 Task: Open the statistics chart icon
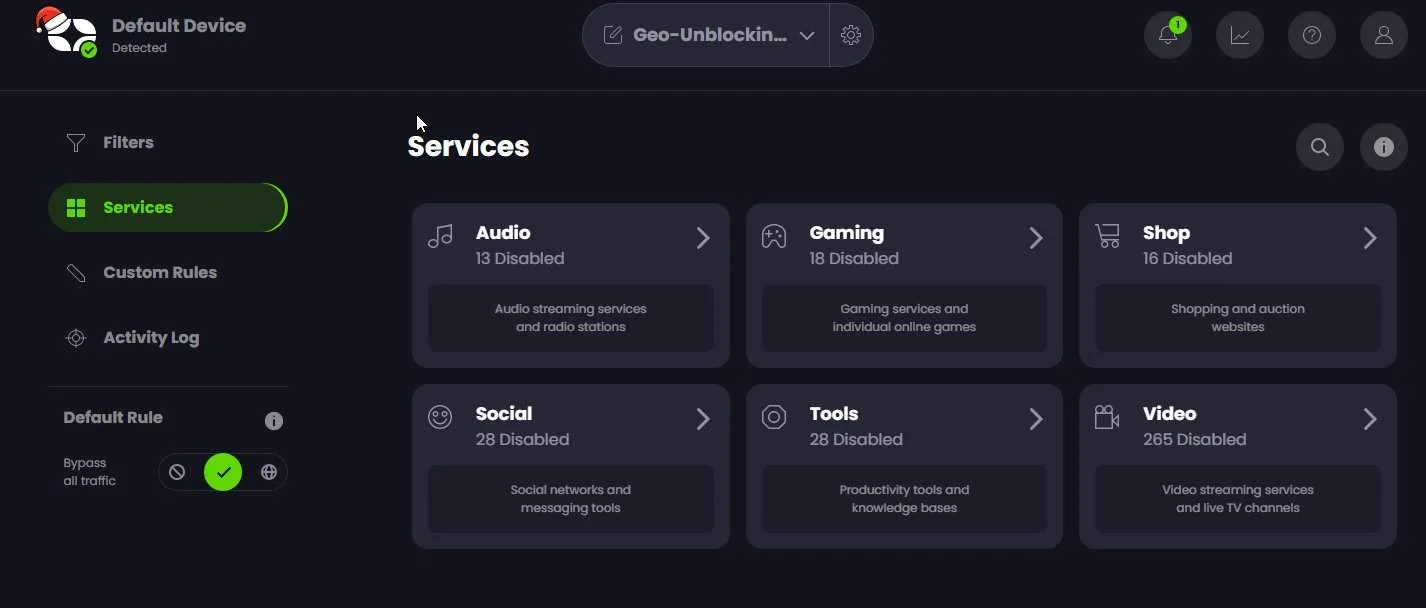pyautogui.click(x=1240, y=35)
